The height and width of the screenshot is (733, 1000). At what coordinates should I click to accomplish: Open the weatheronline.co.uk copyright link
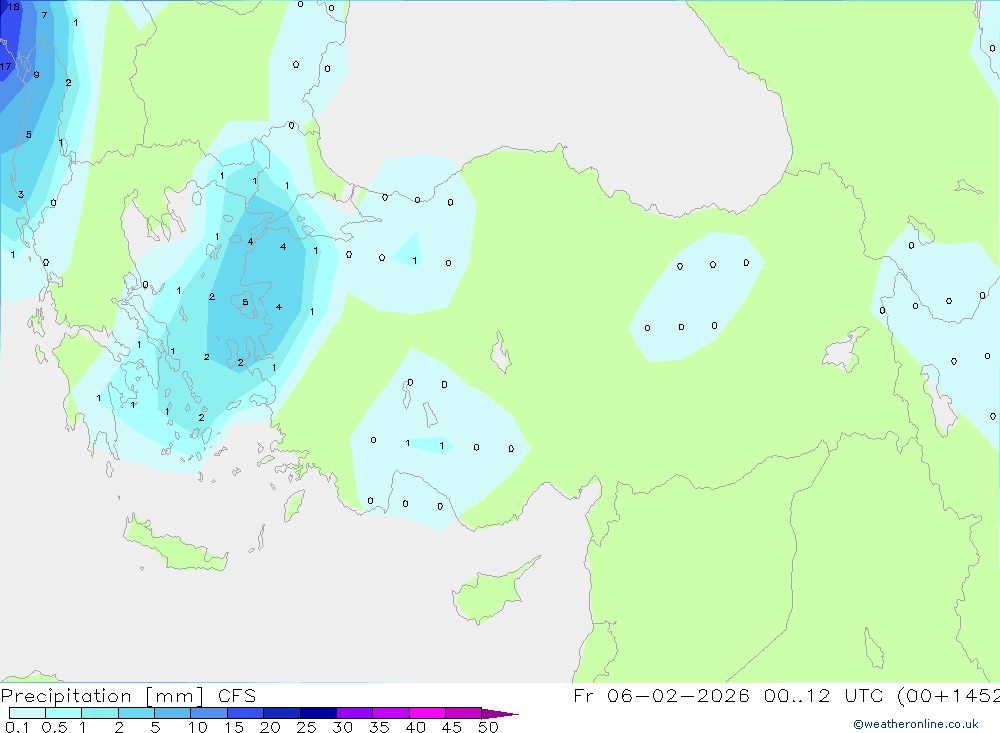916,724
